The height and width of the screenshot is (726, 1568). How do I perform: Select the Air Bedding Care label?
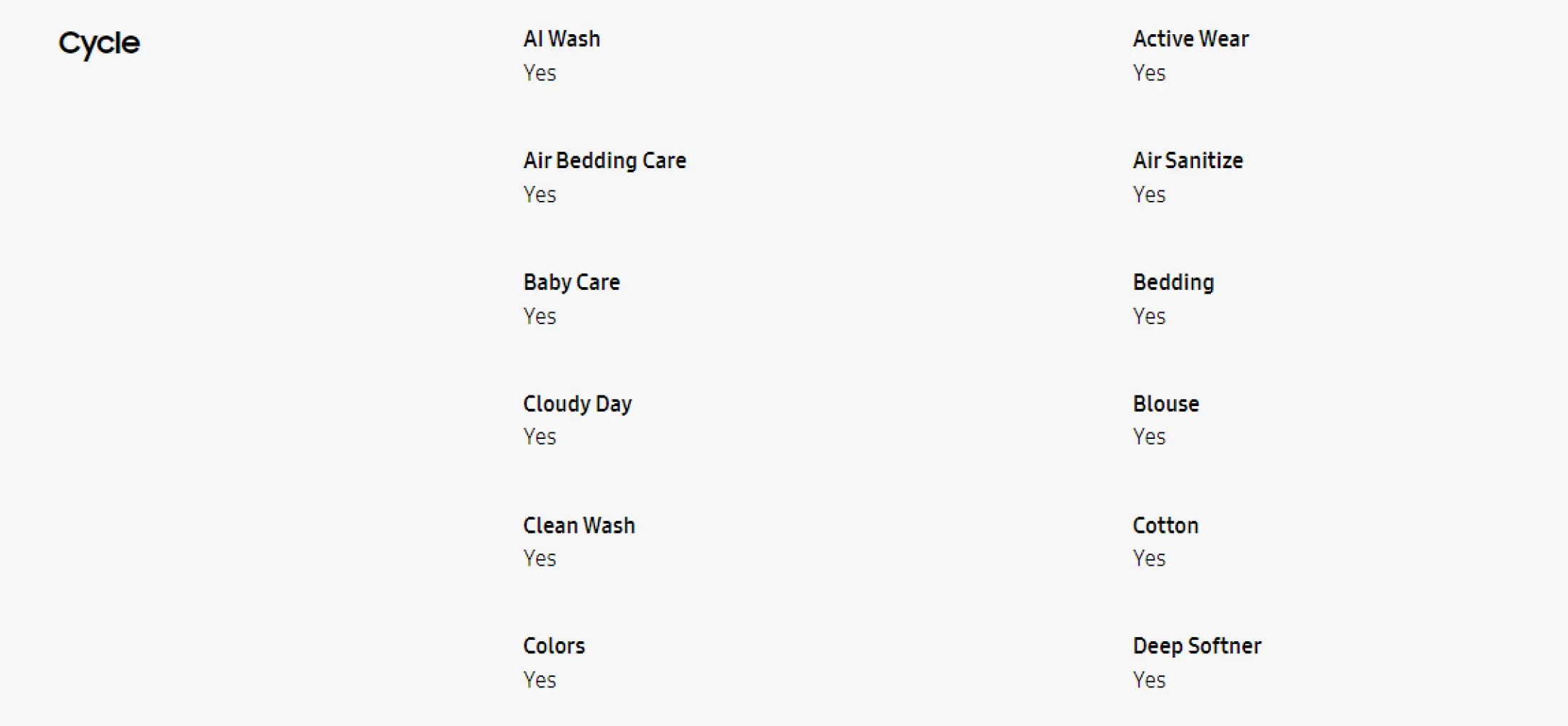[604, 161]
